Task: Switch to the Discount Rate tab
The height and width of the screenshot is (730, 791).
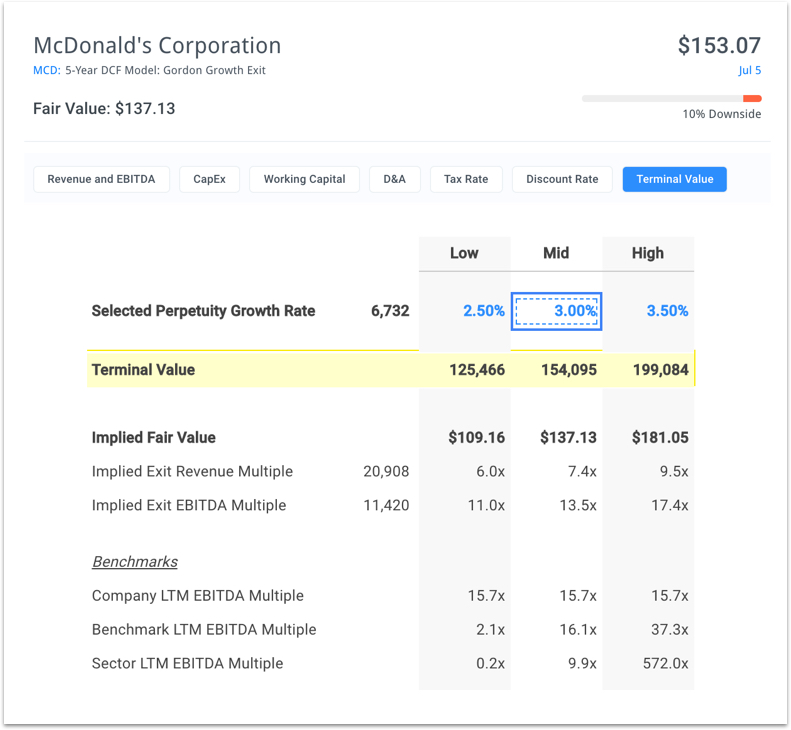Action: point(562,179)
